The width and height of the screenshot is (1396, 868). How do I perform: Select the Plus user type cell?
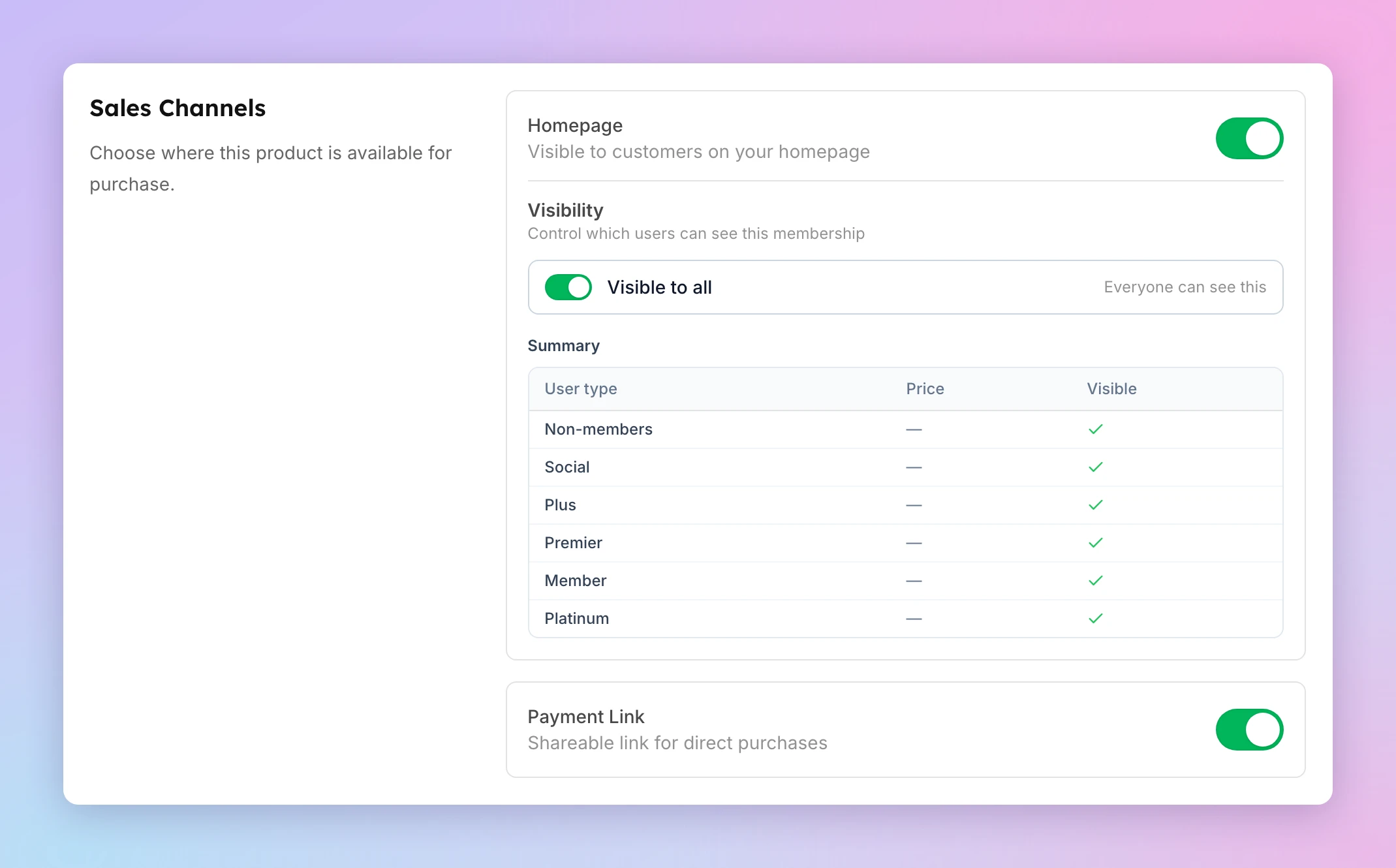[560, 504]
